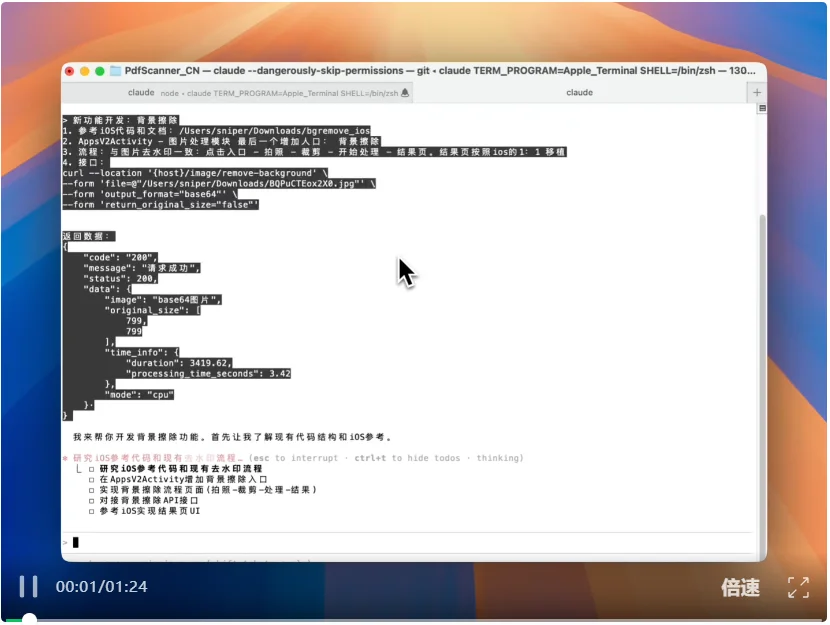
Task: Check the 对接背景擦除API接口 todo box
Action: (x=91, y=500)
